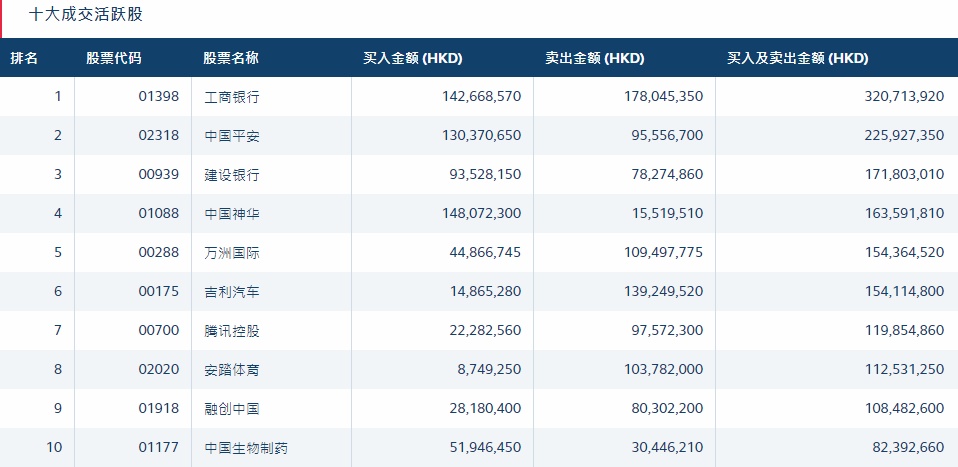Select the 工商银行 stock name

pos(232,97)
